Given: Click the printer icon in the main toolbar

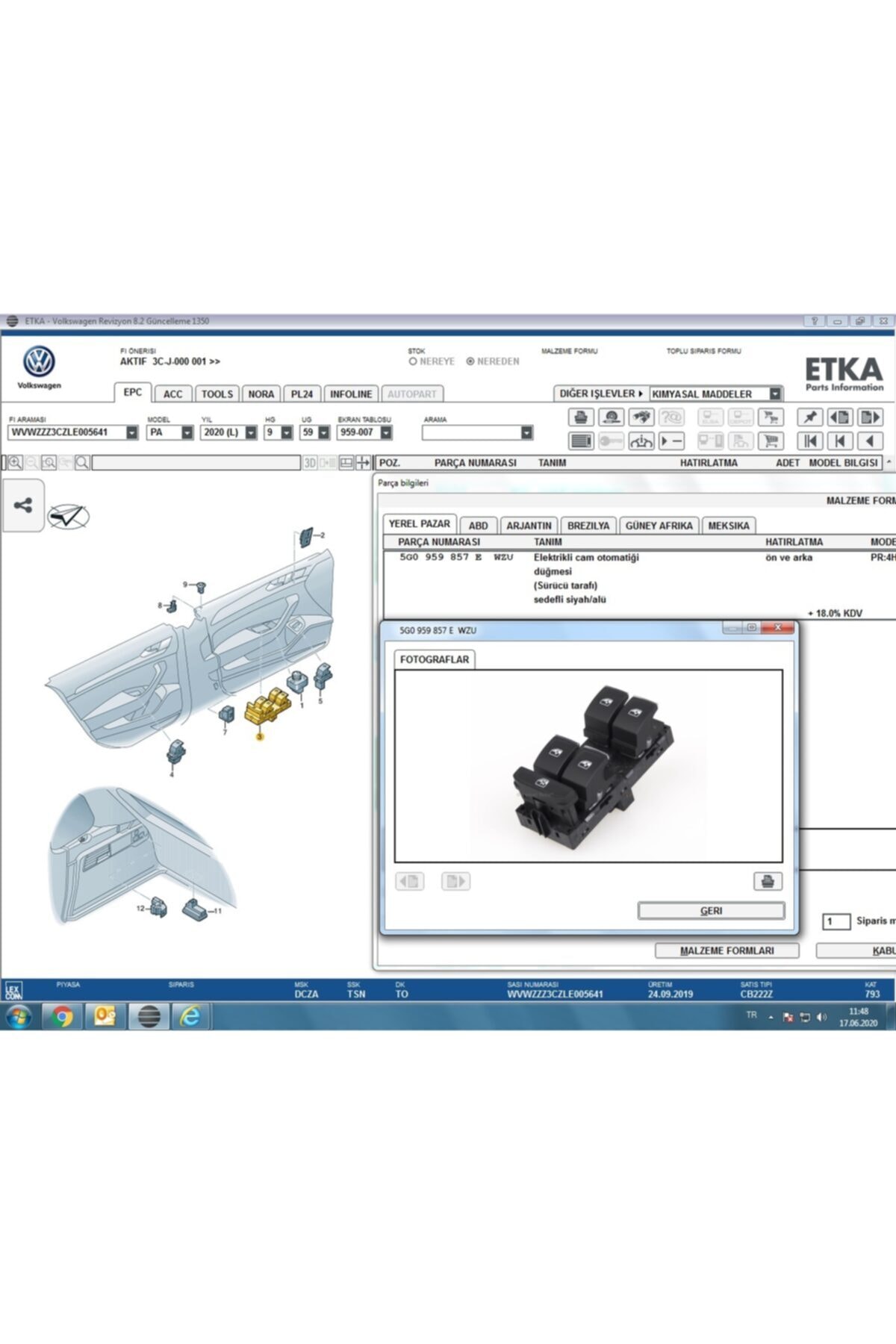Looking at the screenshot, I should tap(580, 417).
